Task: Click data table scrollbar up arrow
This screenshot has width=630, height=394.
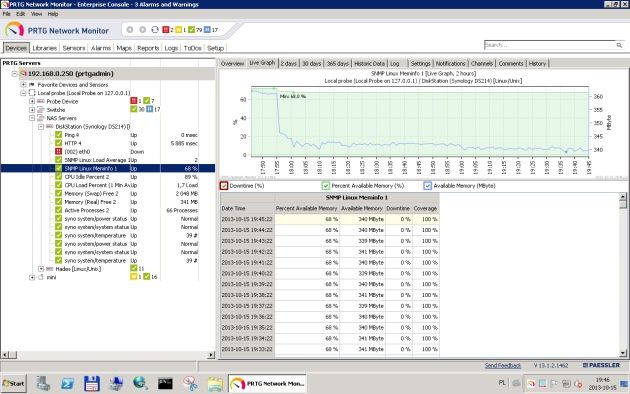Action: click(623, 197)
